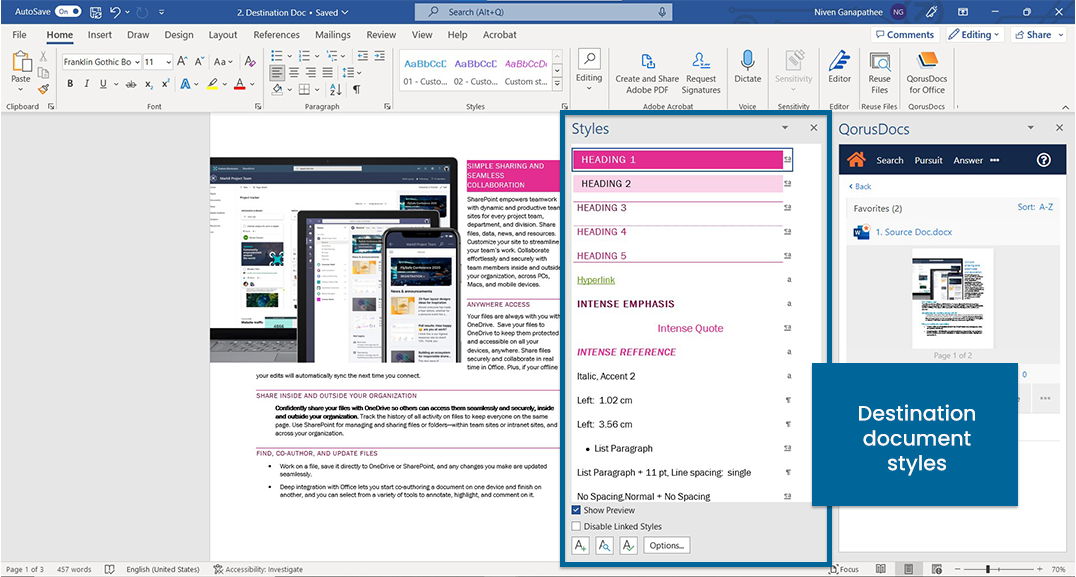The width and height of the screenshot is (1076, 577).
Task: Open the Editing mode dropdown near Share
Action: (x=975, y=35)
